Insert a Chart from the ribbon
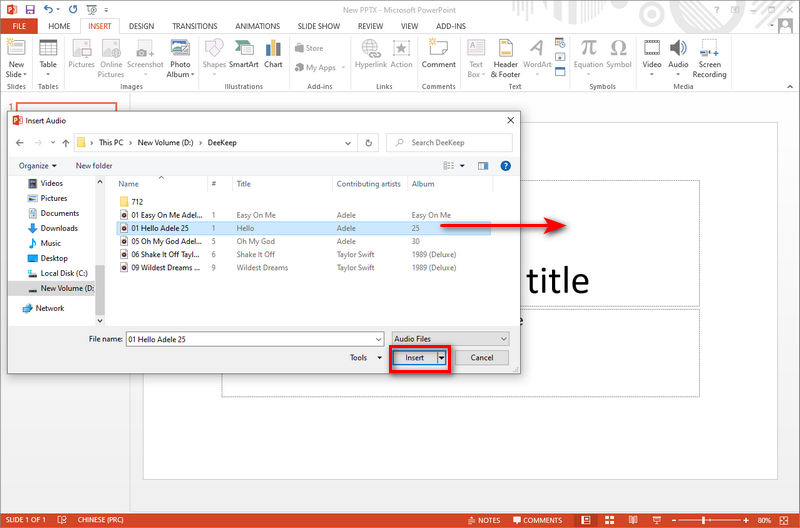 tap(273, 54)
